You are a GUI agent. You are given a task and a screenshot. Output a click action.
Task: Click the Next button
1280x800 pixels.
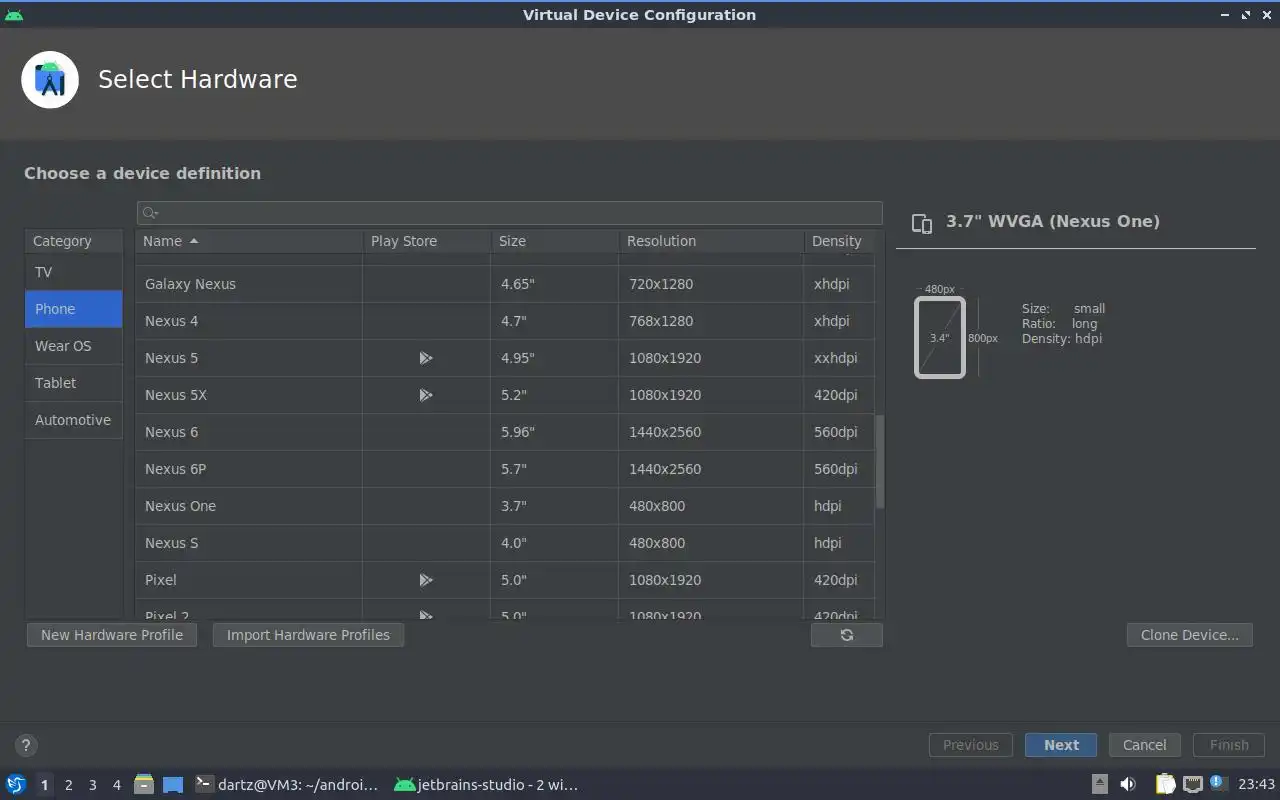[1061, 745]
